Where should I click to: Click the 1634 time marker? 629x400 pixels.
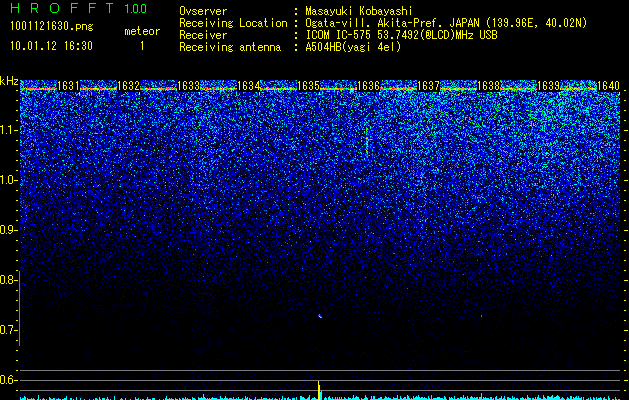coord(248,86)
